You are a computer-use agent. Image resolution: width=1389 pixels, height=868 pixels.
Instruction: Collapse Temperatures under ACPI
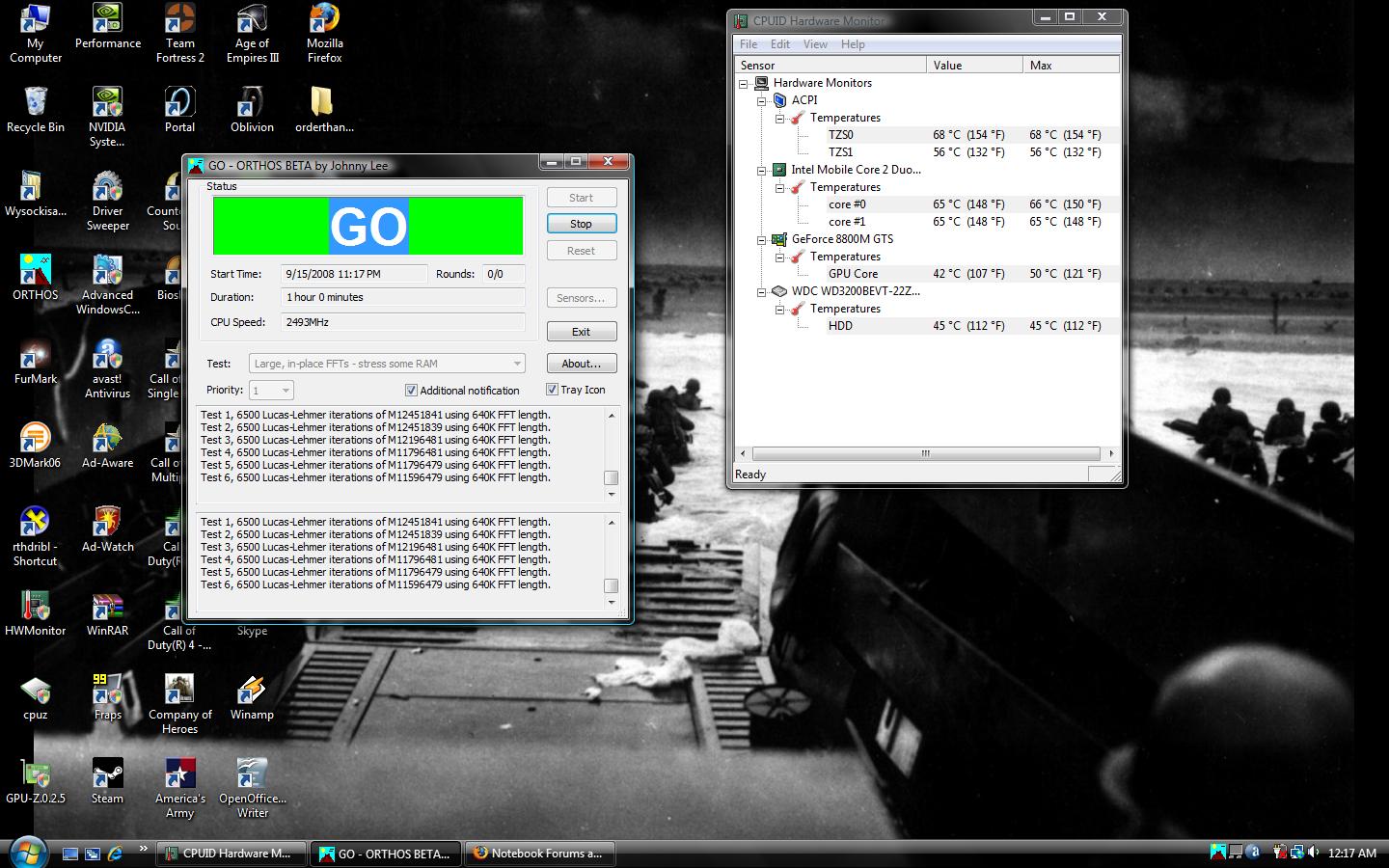779,119
